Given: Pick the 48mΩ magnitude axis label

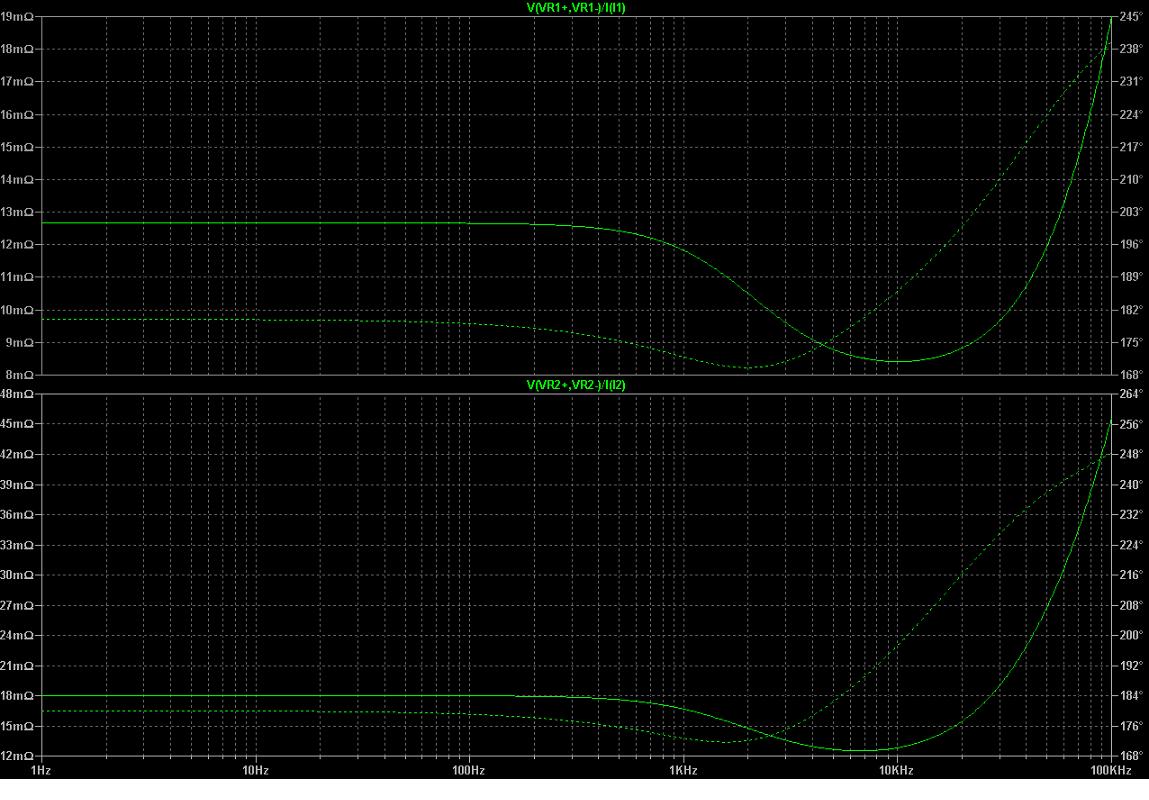Looking at the screenshot, I should (17, 394).
